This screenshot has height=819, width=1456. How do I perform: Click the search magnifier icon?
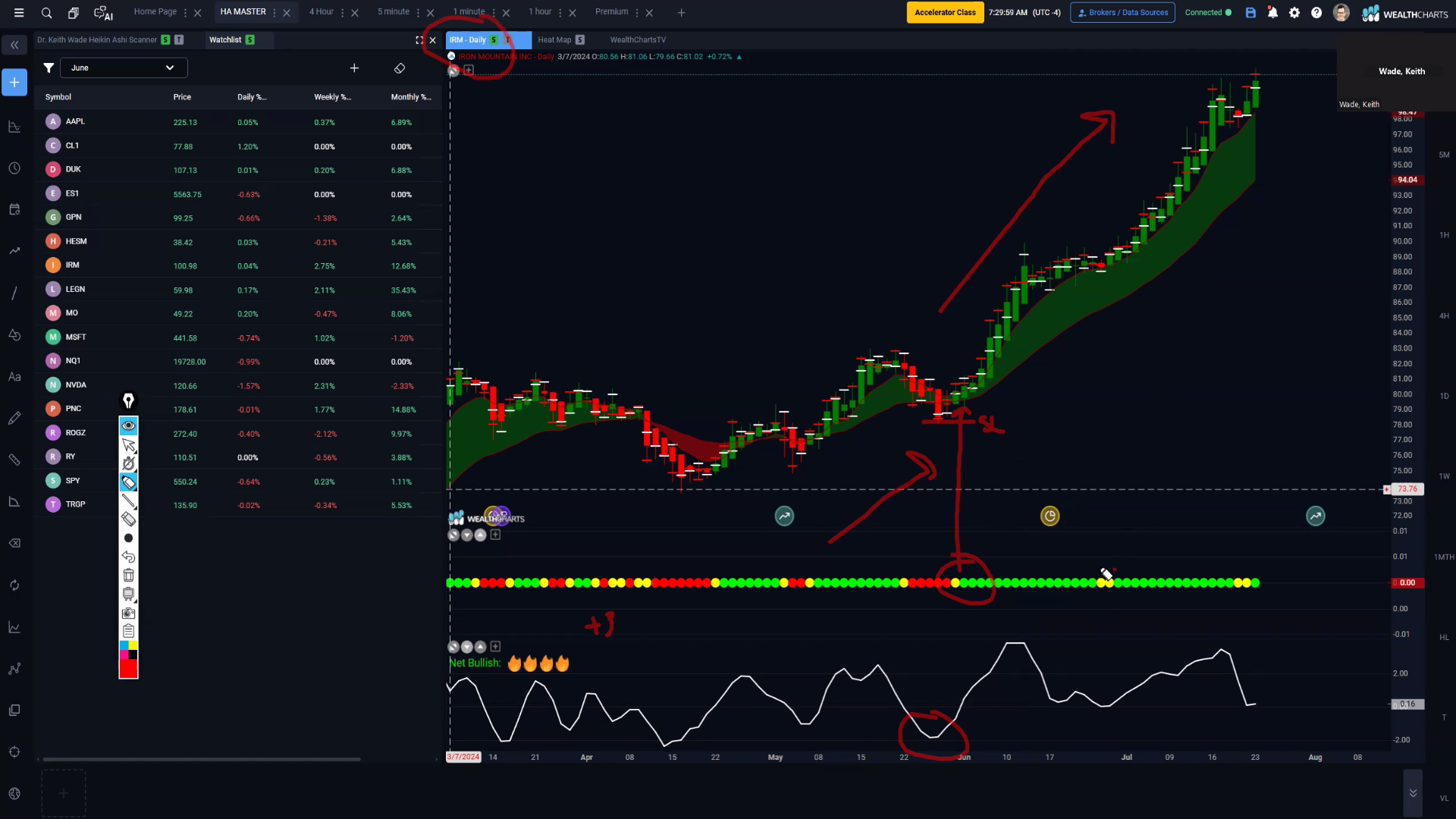coord(46,13)
